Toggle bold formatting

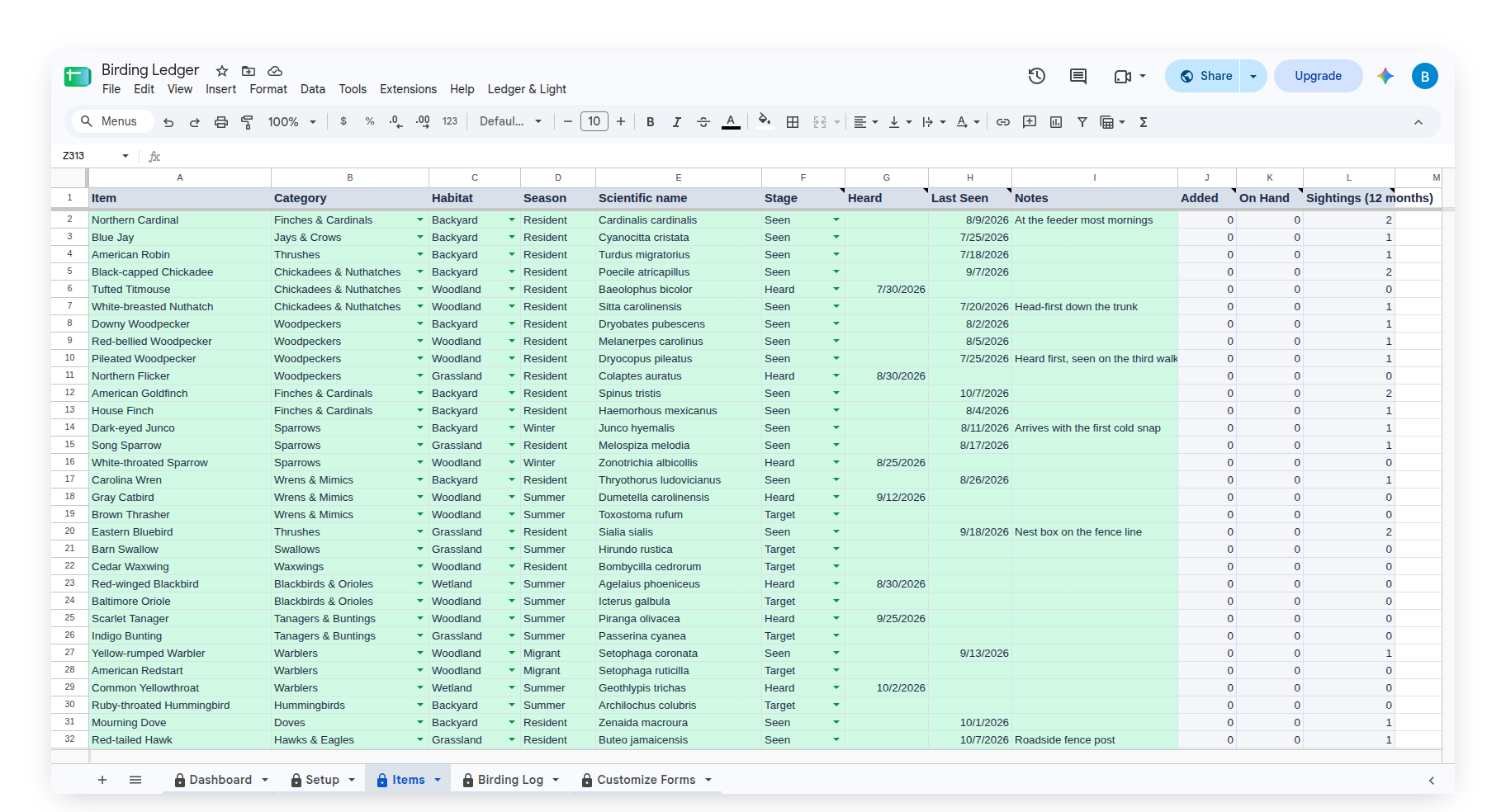(651, 122)
